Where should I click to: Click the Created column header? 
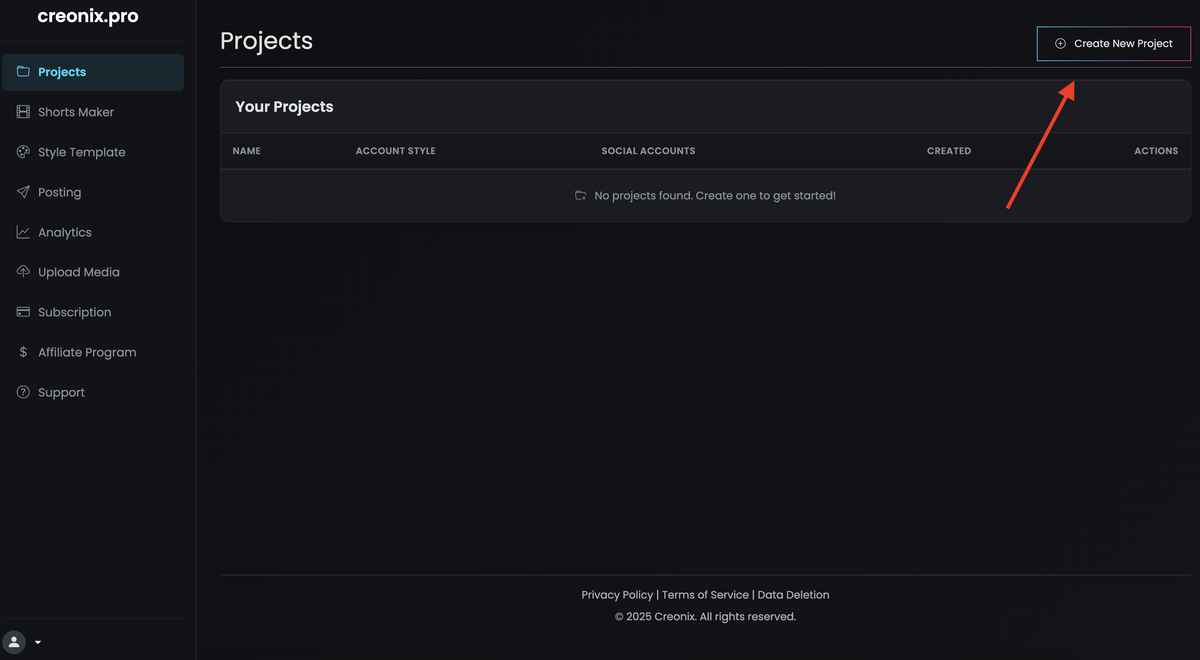[x=949, y=151]
